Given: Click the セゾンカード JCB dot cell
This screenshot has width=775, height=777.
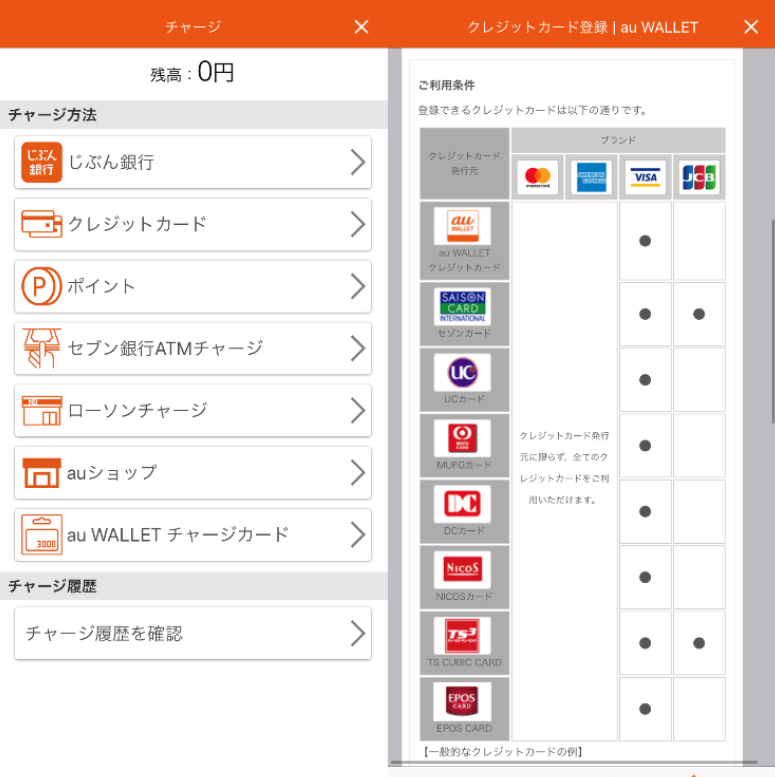Looking at the screenshot, I should [699, 314].
